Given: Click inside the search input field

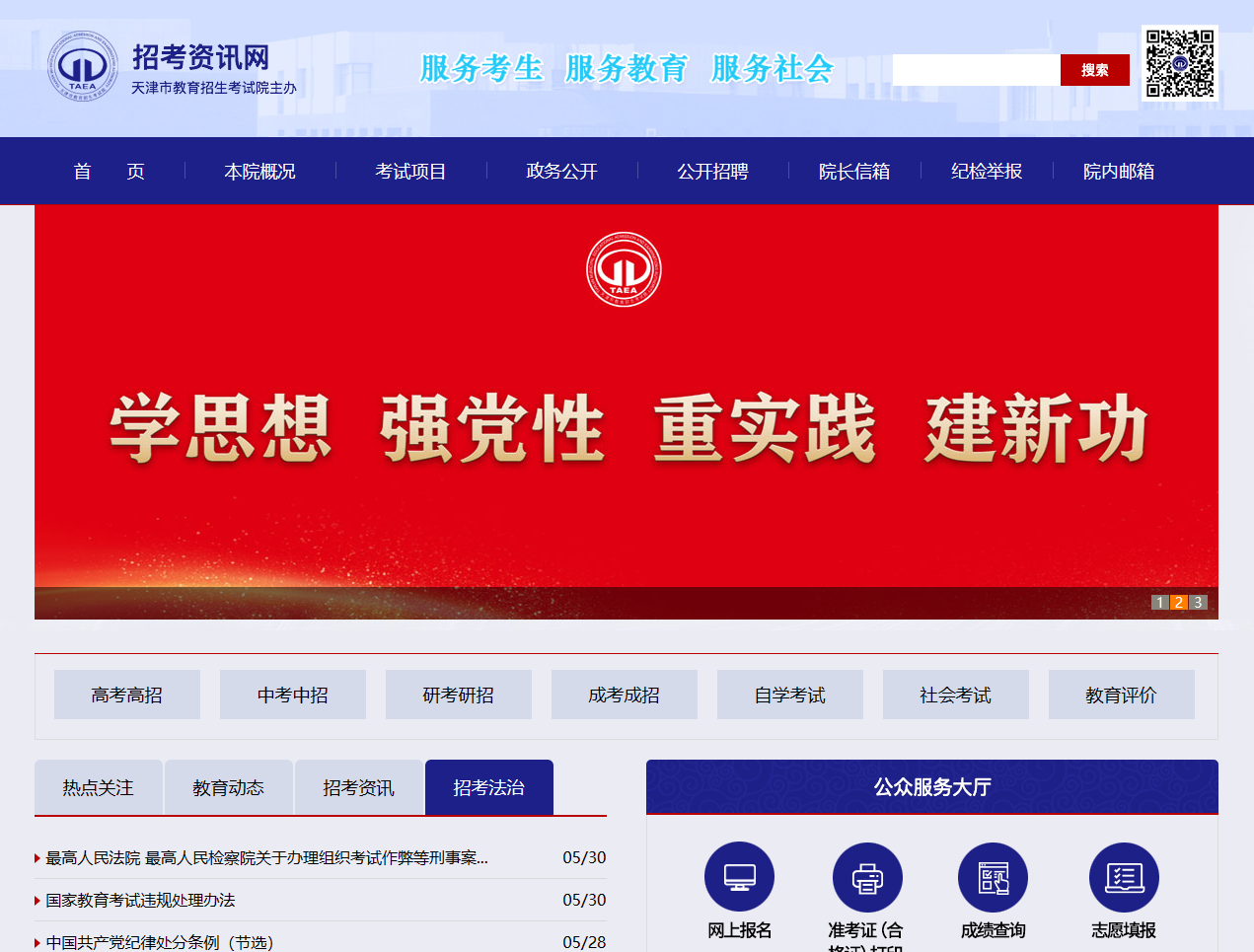Looking at the screenshot, I should (977, 69).
